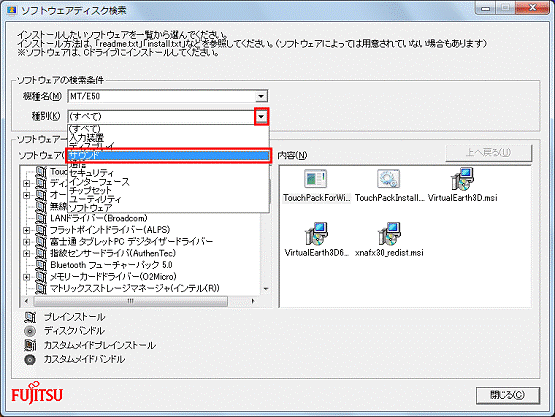
Task: Close the window with the X button
Action: click(533, 8)
